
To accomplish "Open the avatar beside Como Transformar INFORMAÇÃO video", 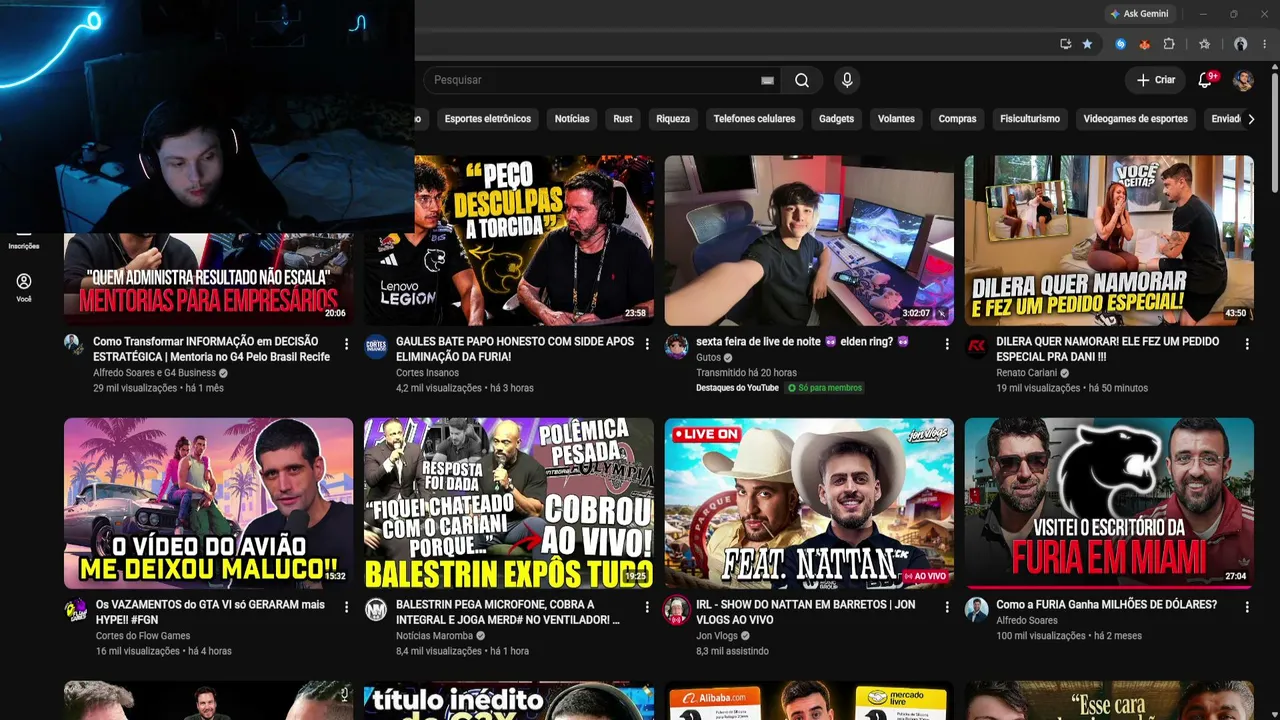I will tap(74, 345).
